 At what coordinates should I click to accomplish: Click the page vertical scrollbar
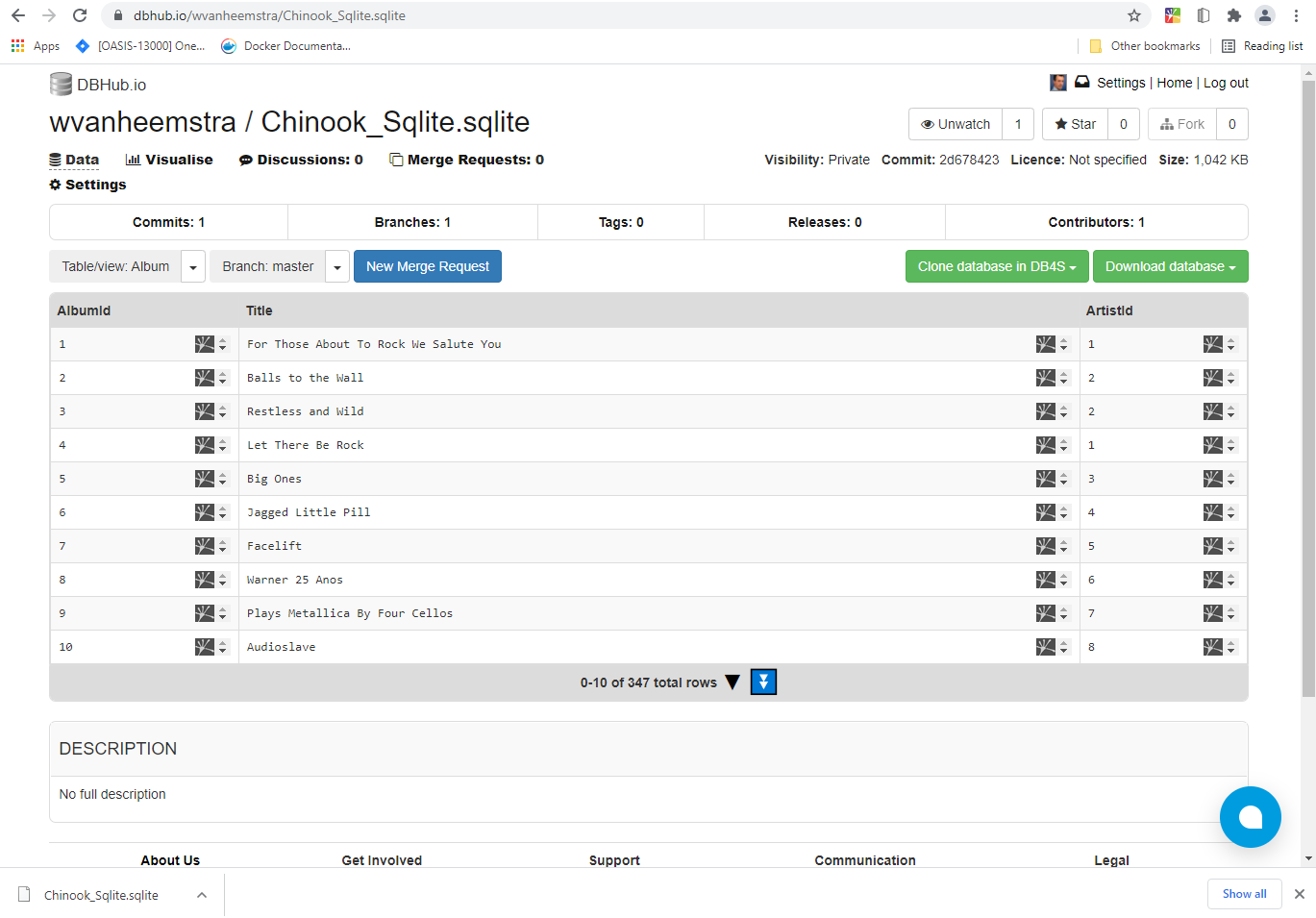tap(1308, 389)
